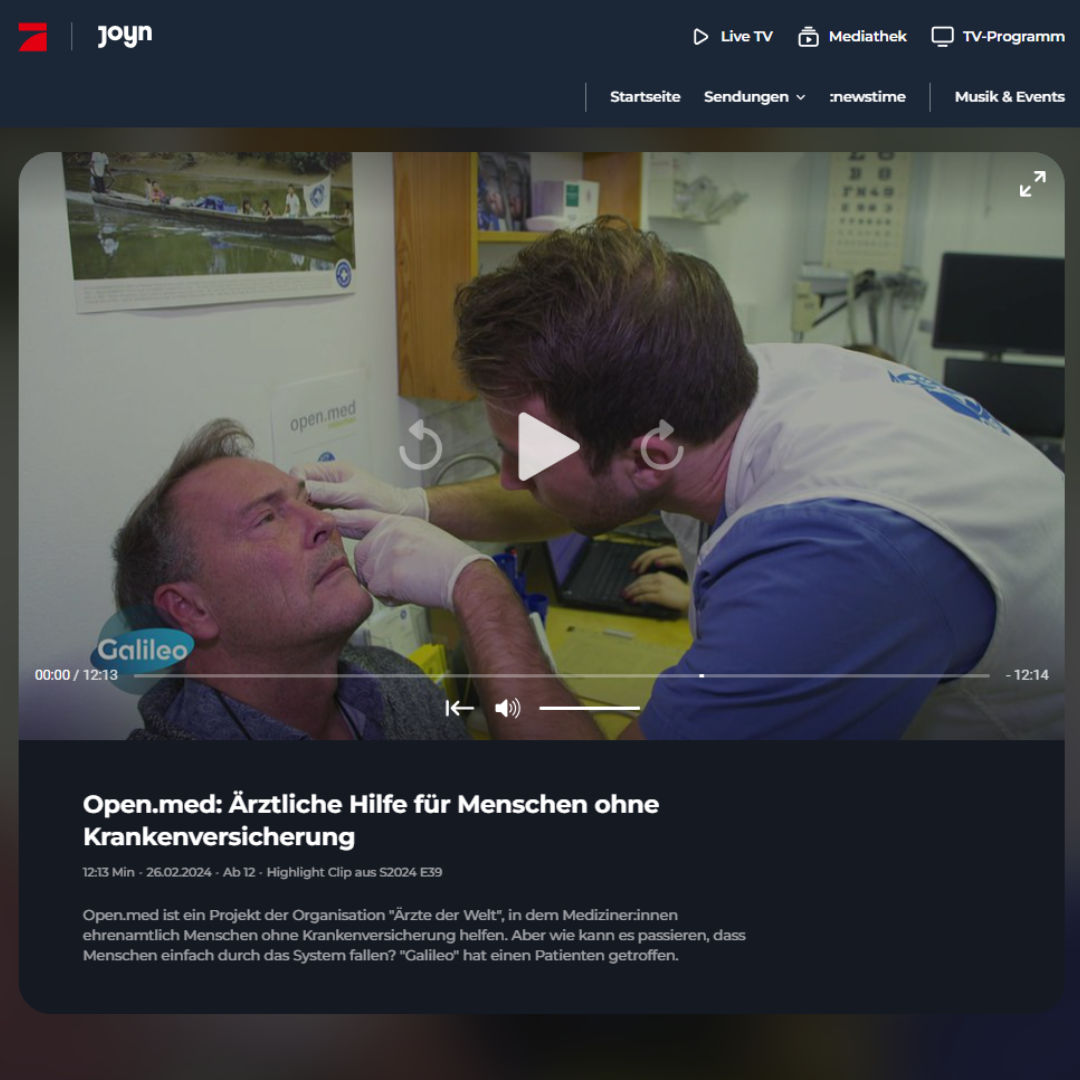Open the TV-Programm guide

[997, 37]
